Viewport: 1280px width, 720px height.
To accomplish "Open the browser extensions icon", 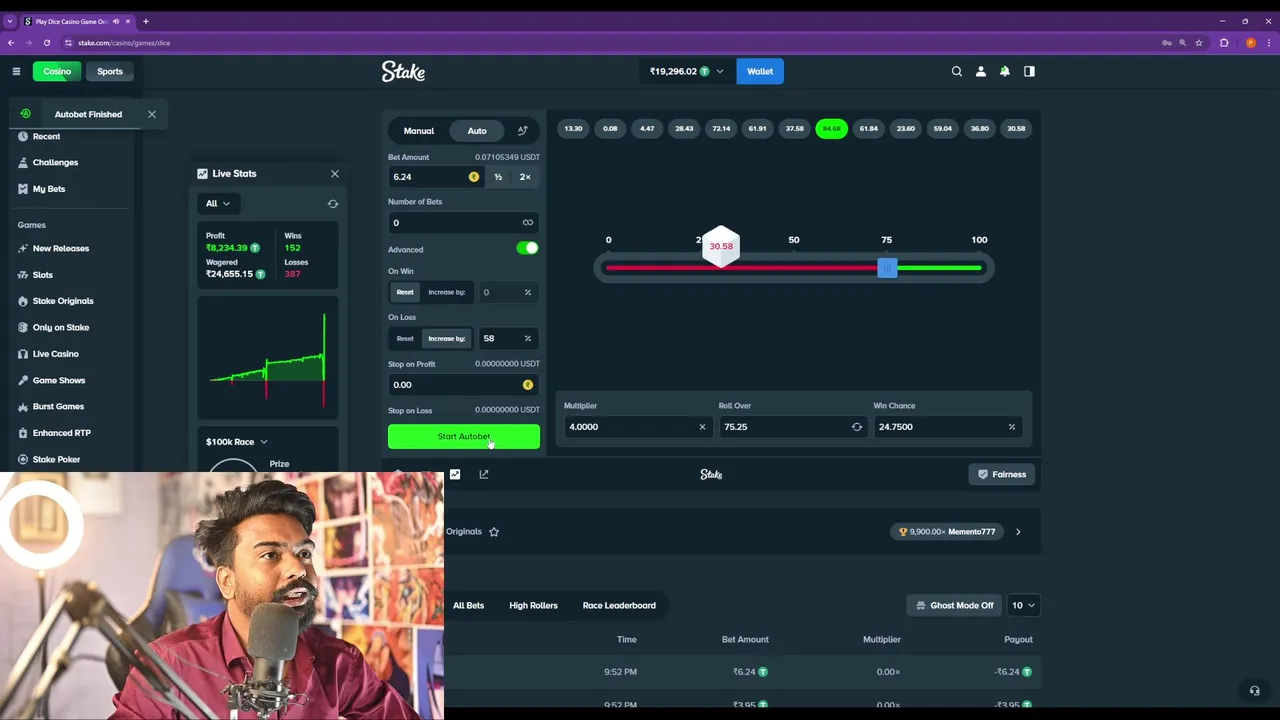I will (1224, 43).
